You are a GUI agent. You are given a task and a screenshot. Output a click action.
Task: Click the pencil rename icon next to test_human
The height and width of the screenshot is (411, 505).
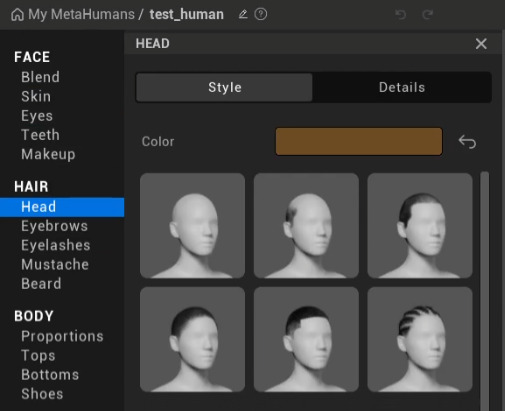tap(243, 14)
